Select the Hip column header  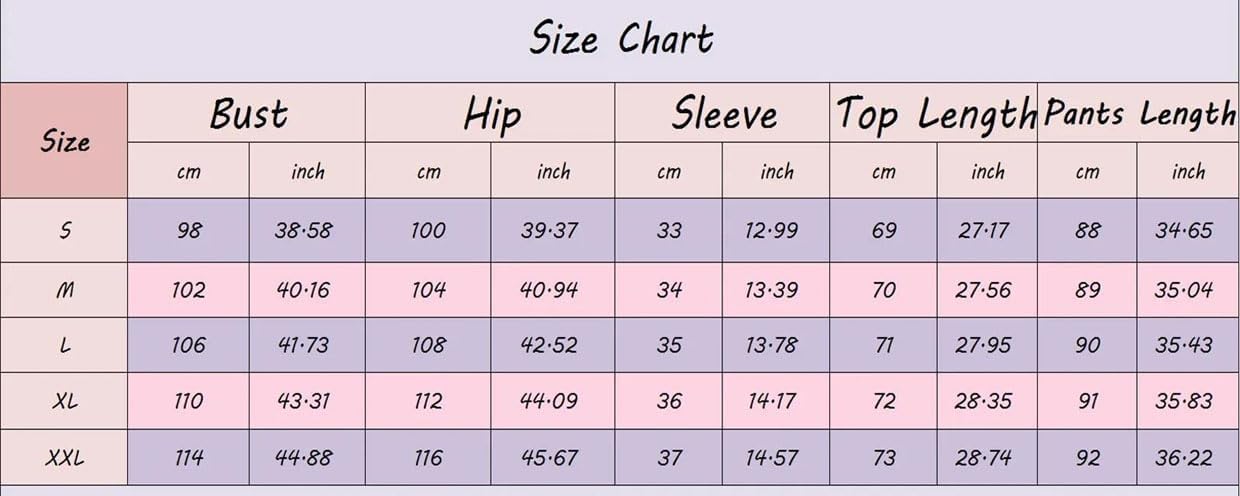[490, 114]
